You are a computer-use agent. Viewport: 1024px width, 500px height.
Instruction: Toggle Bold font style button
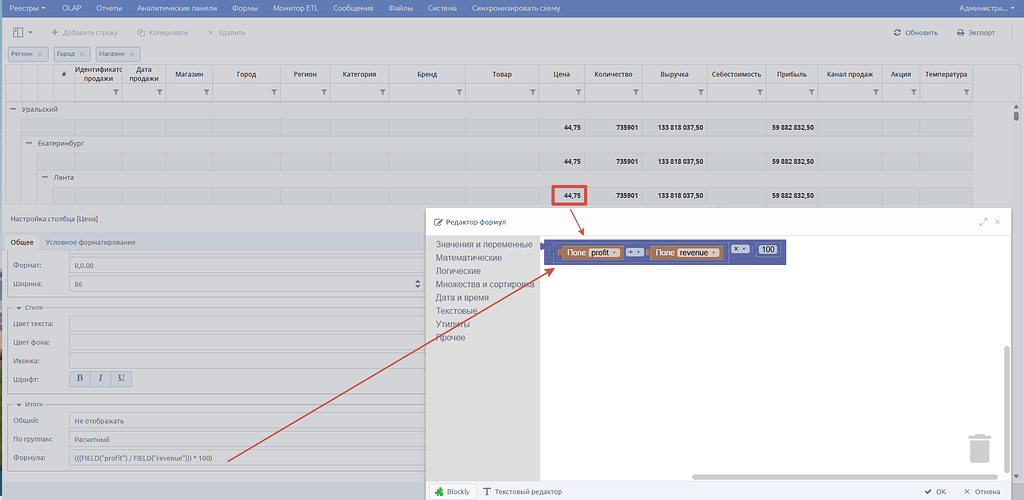tap(80, 378)
